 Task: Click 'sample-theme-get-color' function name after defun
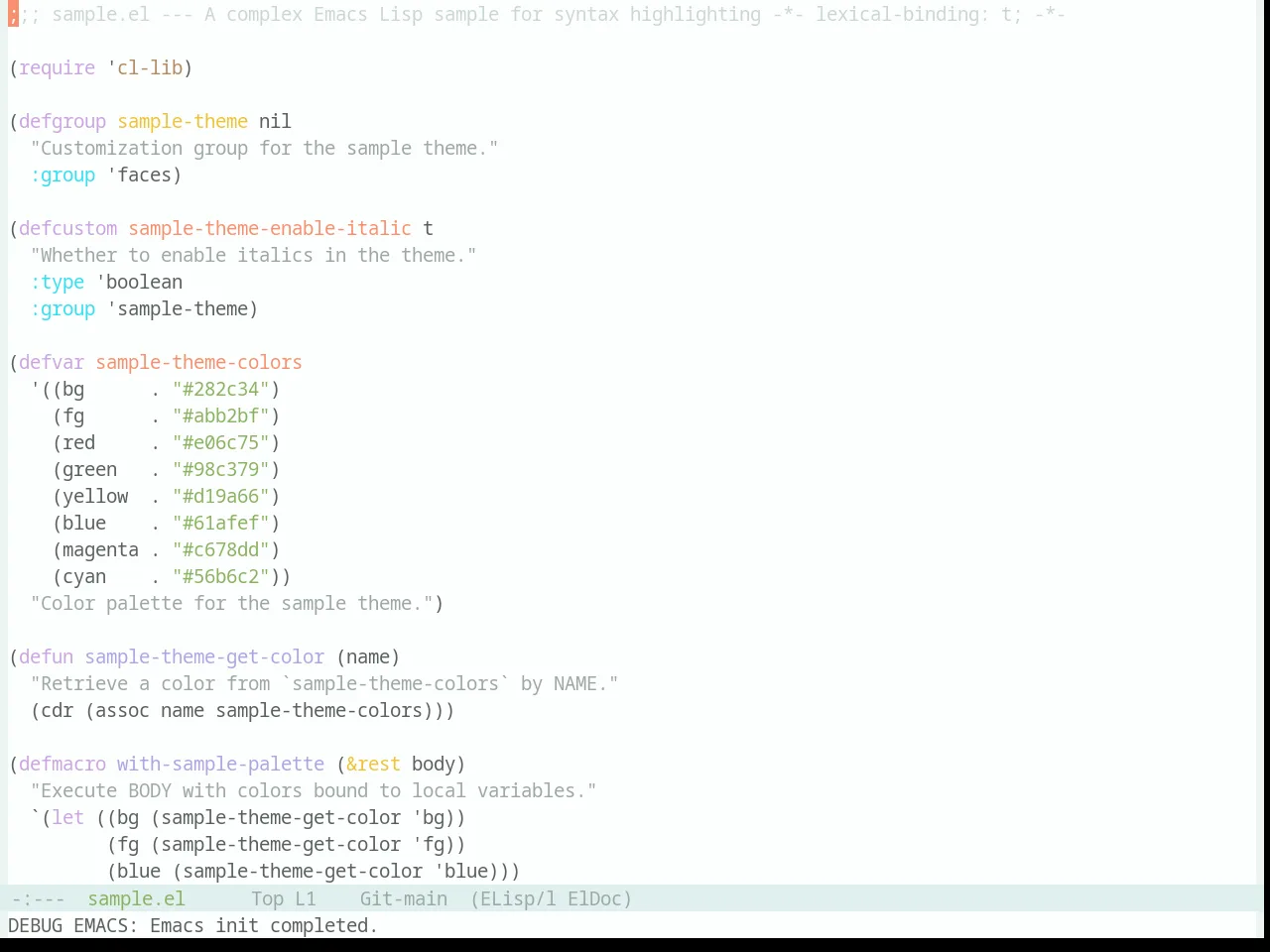(x=204, y=656)
